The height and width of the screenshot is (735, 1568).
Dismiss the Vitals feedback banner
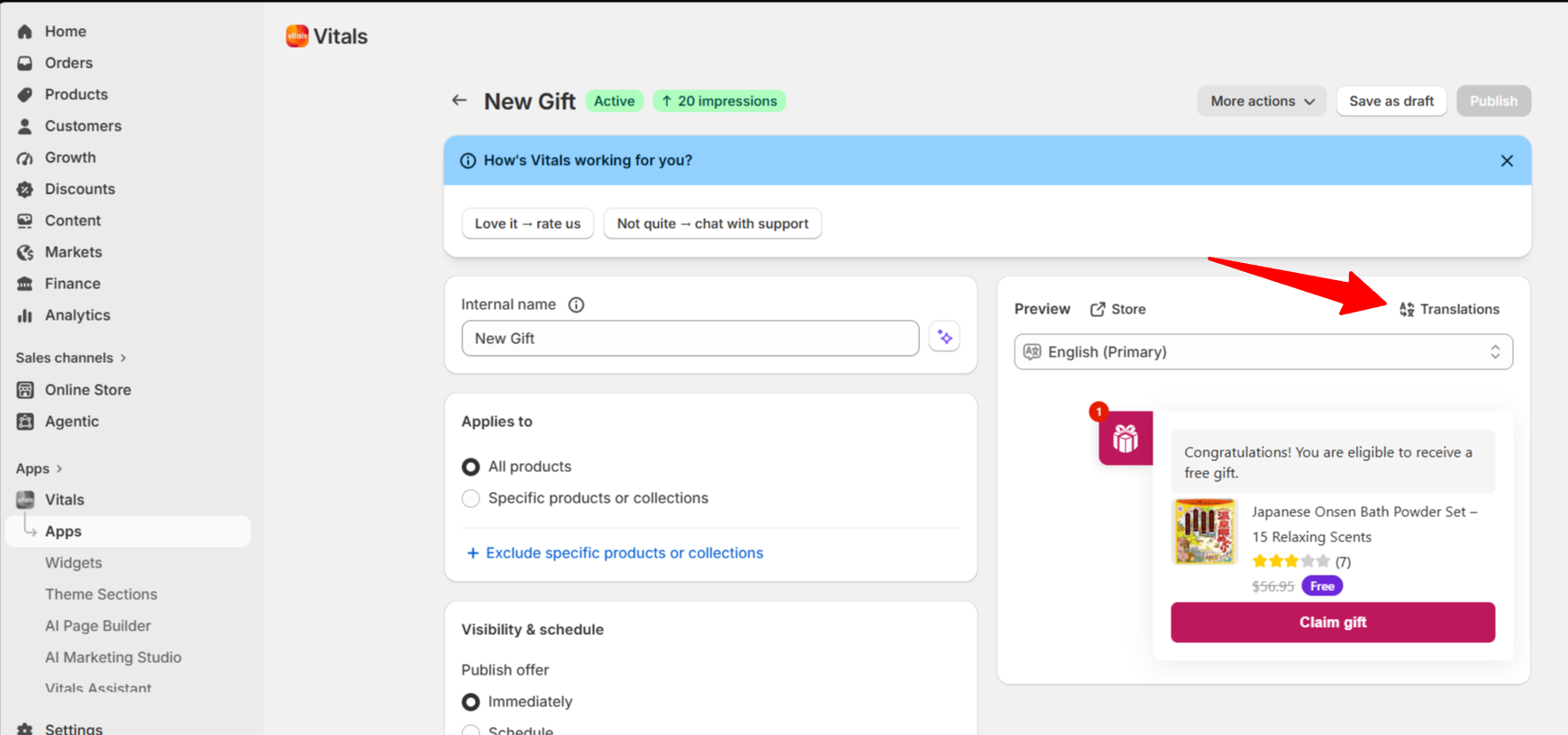point(1507,160)
